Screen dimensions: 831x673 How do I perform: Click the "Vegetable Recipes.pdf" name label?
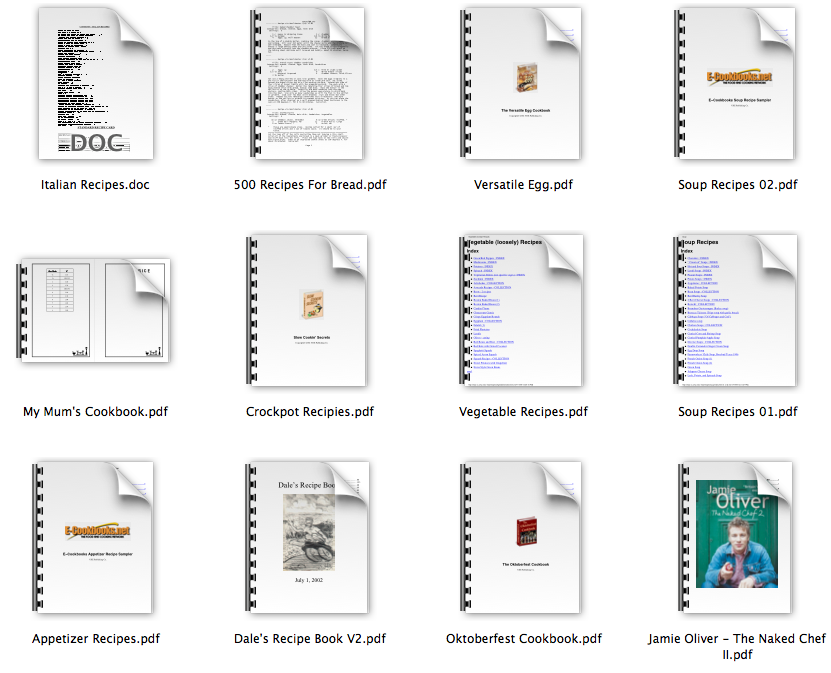pos(524,412)
